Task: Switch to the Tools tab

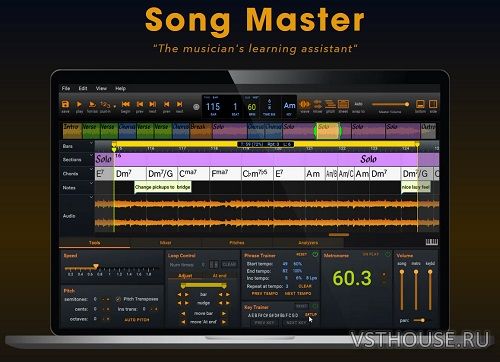Action: tap(95, 243)
